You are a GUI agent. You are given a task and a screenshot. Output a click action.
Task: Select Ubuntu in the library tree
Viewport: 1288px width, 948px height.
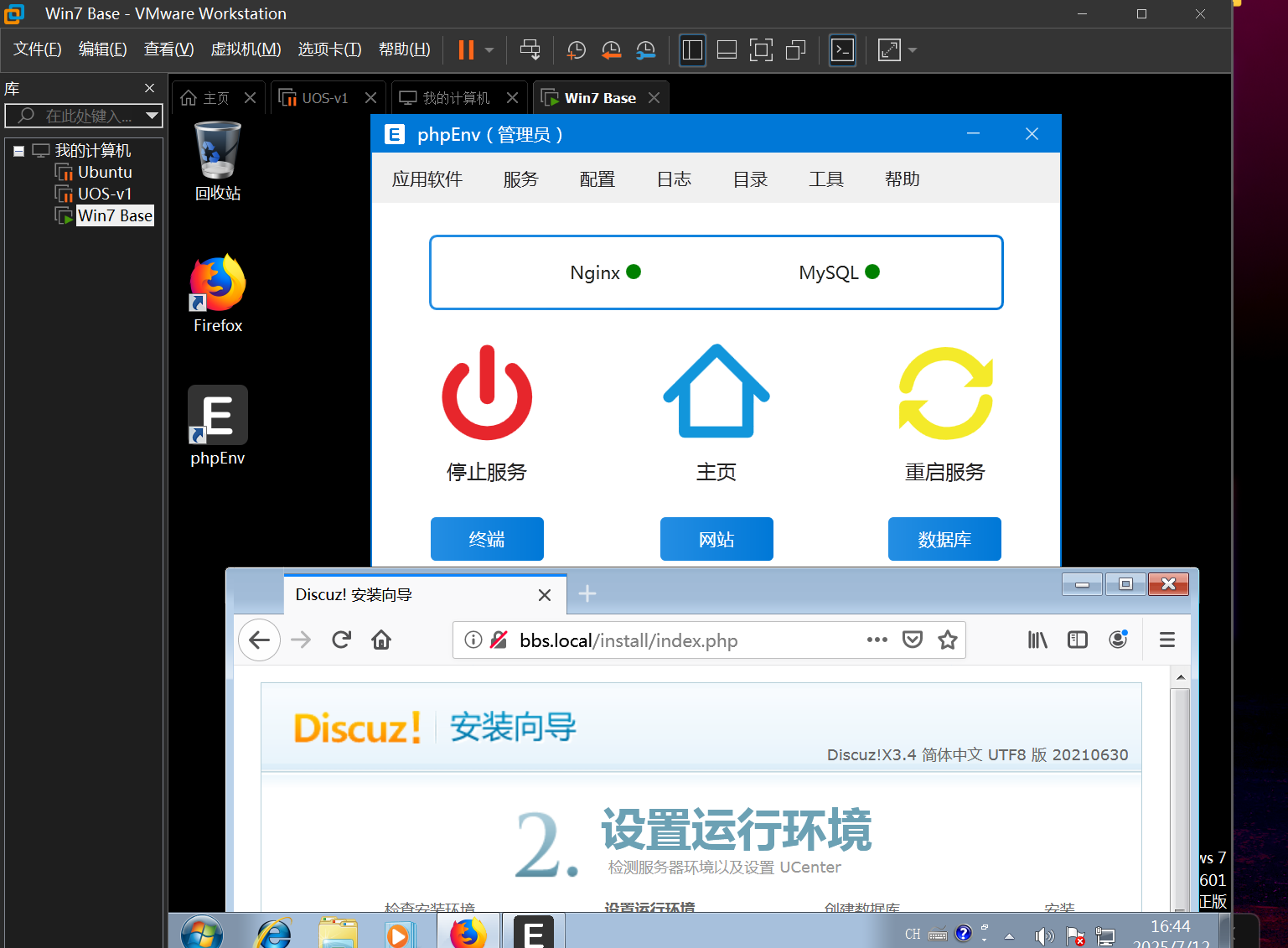[x=105, y=172]
